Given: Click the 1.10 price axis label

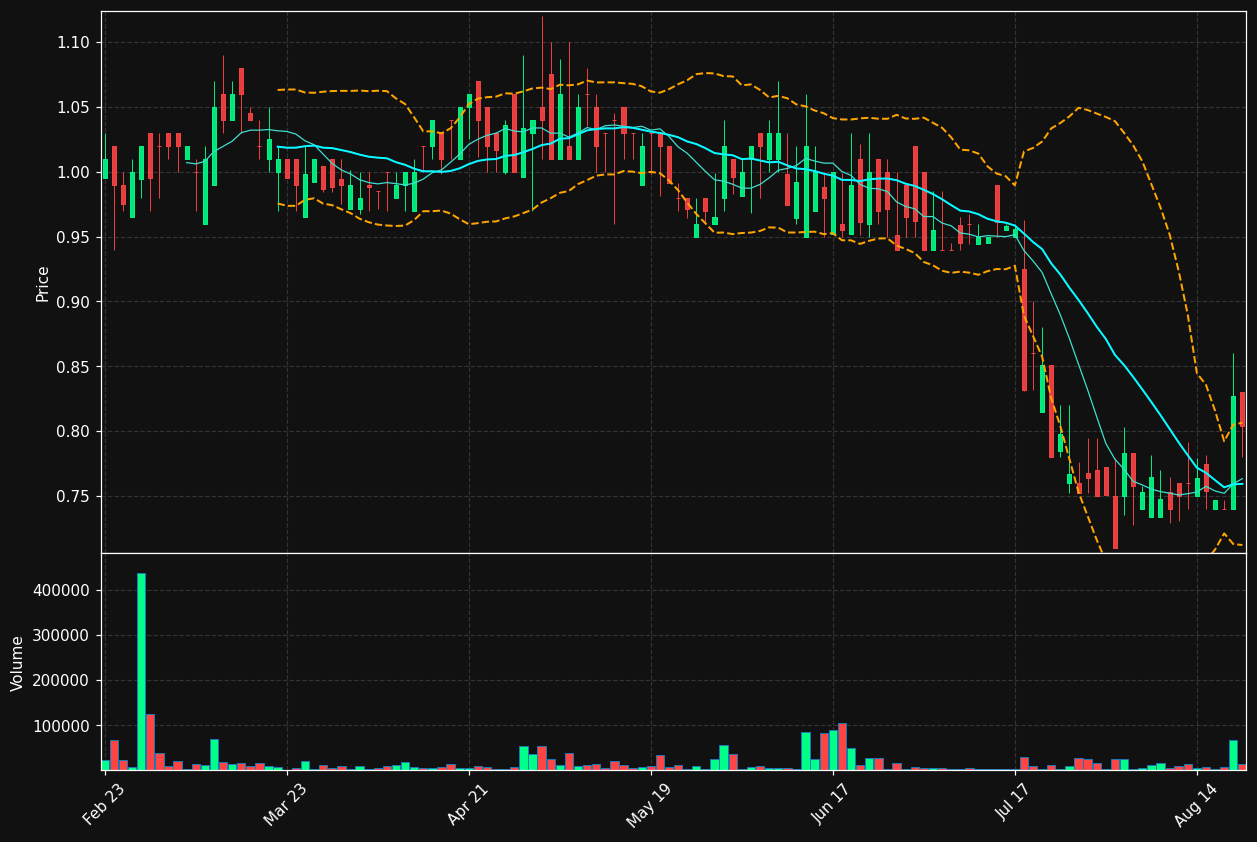Looking at the screenshot, I should 73,43.
